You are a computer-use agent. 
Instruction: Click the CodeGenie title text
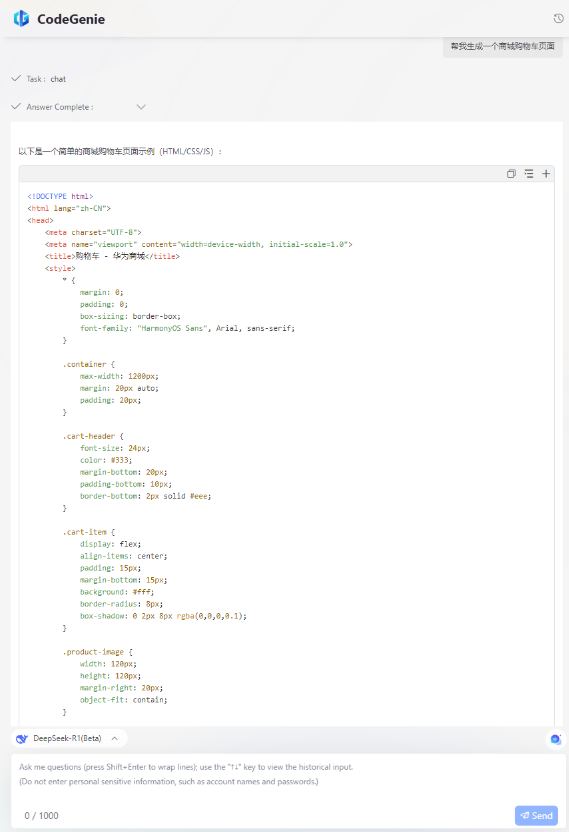click(x=71, y=19)
